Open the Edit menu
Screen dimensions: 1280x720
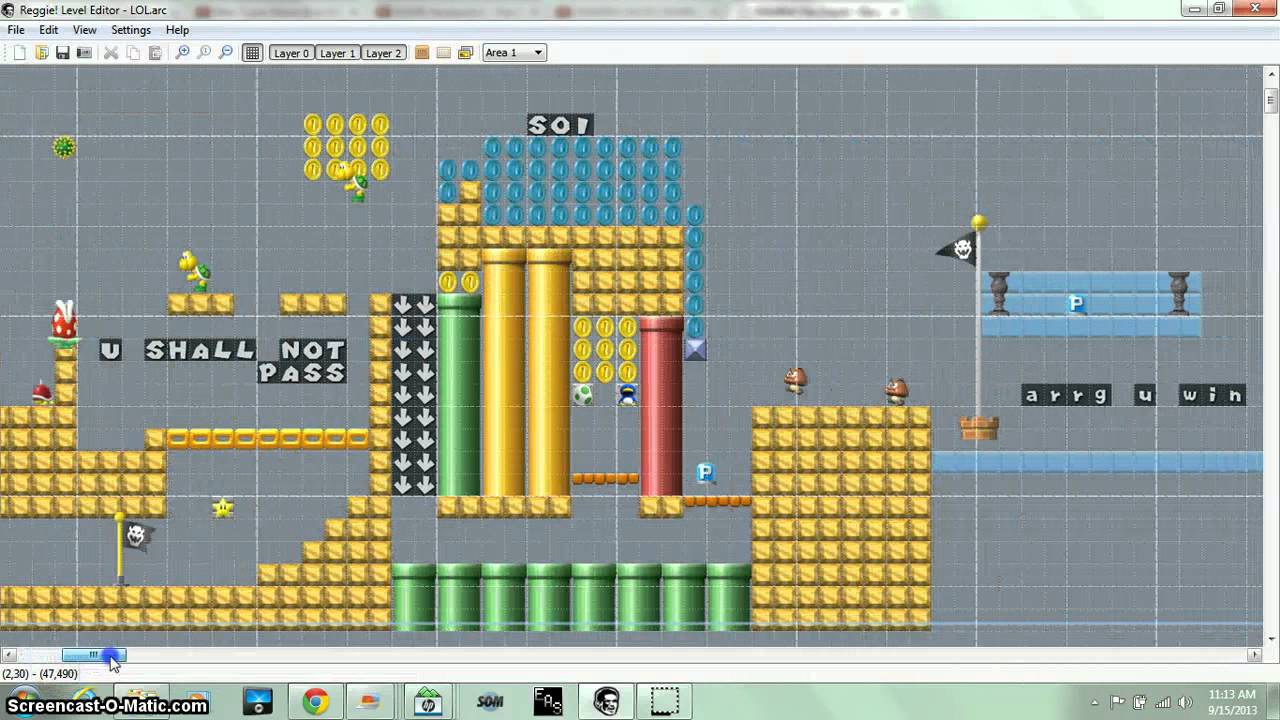[49, 30]
